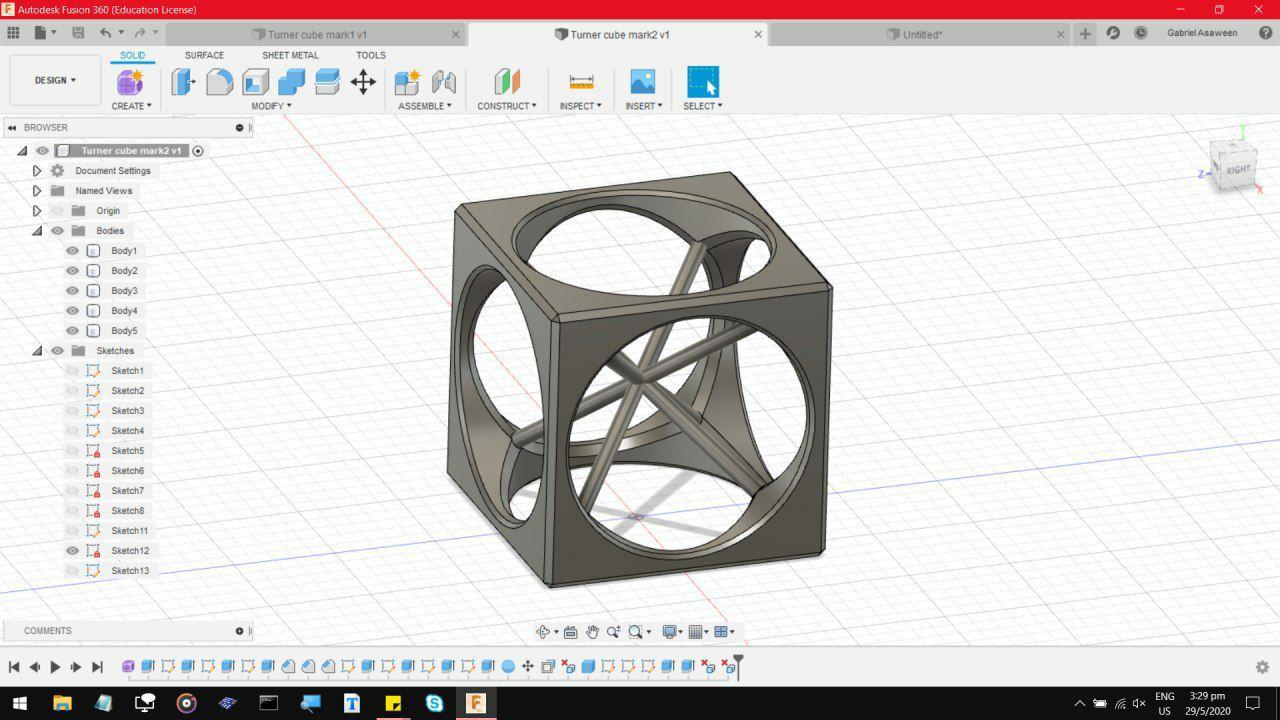The height and width of the screenshot is (720, 1280).
Task: Open Gabriel Asaween account menu
Action: (x=1202, y=33)
